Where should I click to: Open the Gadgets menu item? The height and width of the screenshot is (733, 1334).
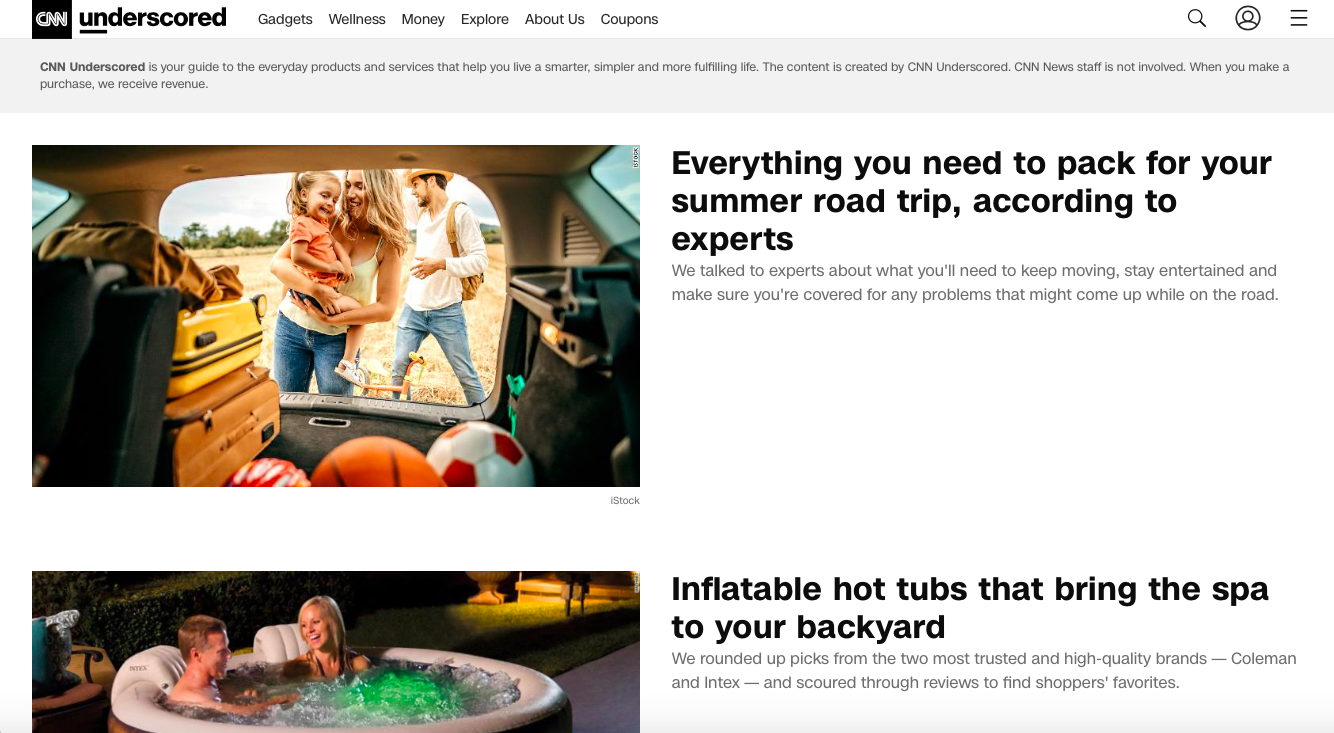point(285,19)
